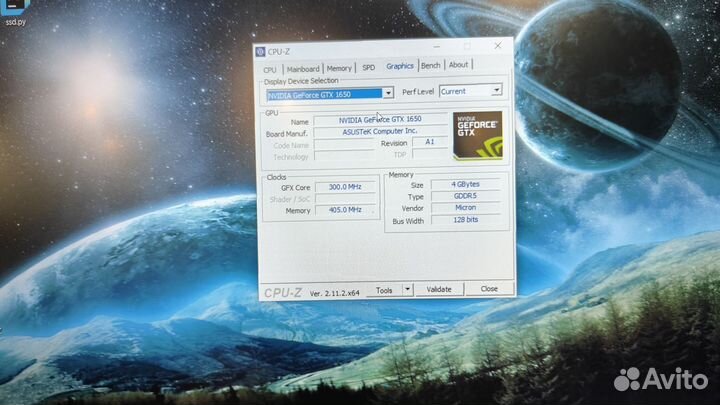The image size is (720, 405).
Task: Click the Bus Width 128 bits value
Action: 465,220
